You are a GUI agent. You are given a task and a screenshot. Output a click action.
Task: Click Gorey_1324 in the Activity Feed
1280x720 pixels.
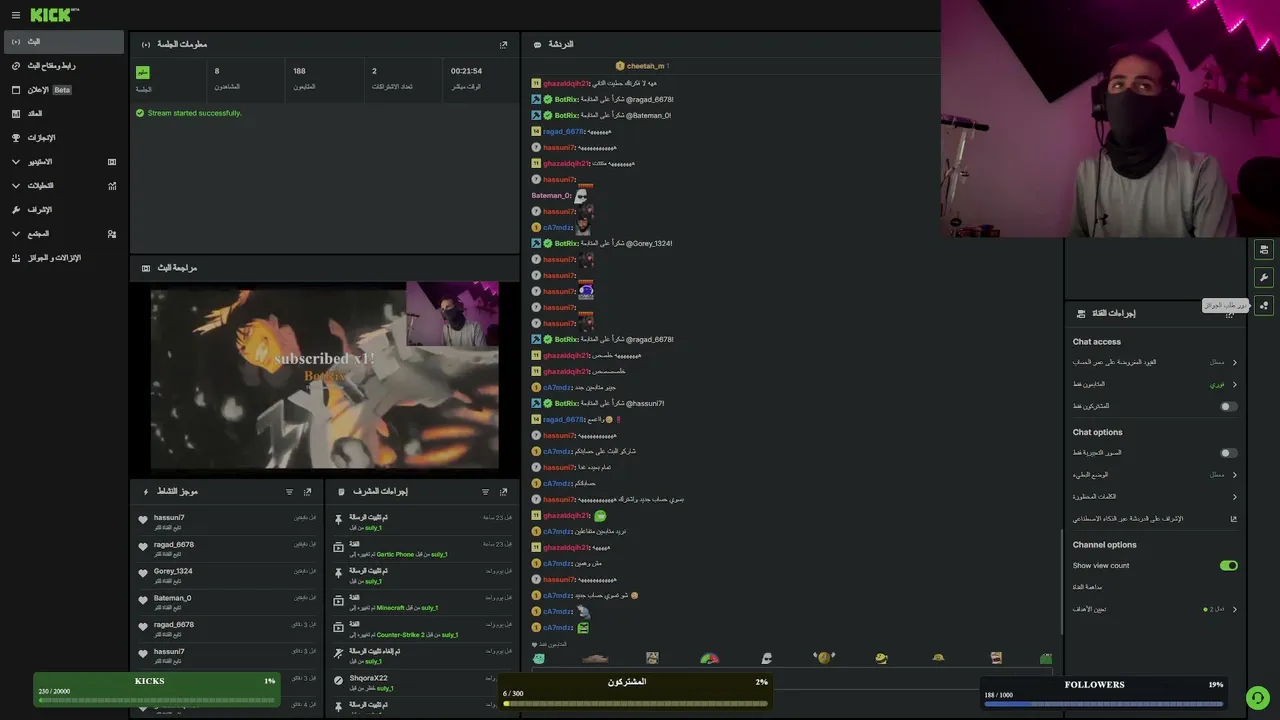pos(173,571)
